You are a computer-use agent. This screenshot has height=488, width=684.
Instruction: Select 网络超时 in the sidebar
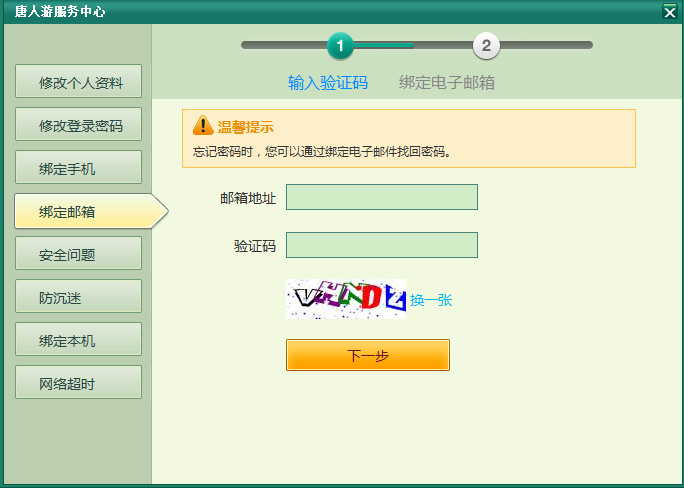(x=78, y=383)
